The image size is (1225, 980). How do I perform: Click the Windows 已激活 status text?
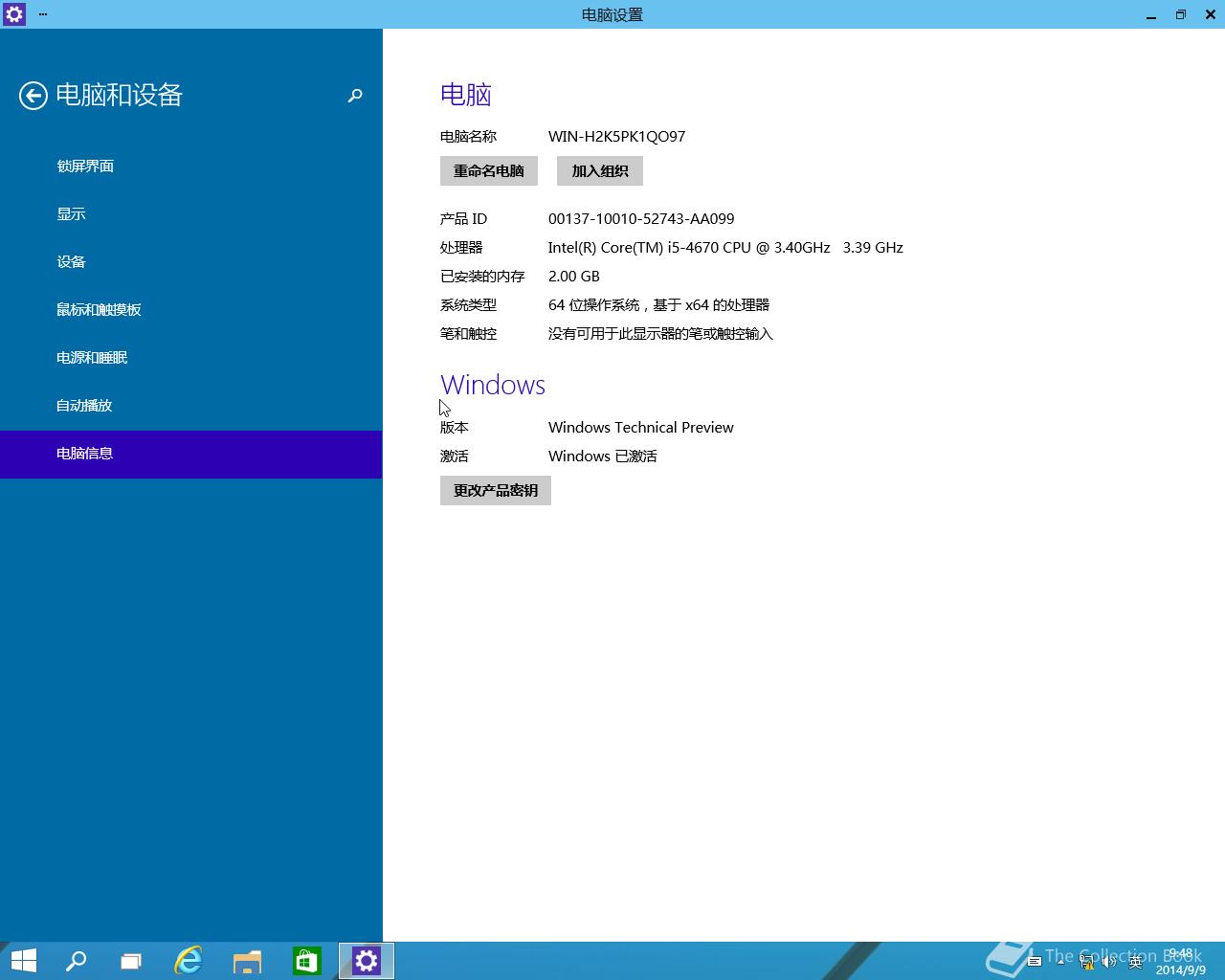pyautogui.click(x=603, y=457)
